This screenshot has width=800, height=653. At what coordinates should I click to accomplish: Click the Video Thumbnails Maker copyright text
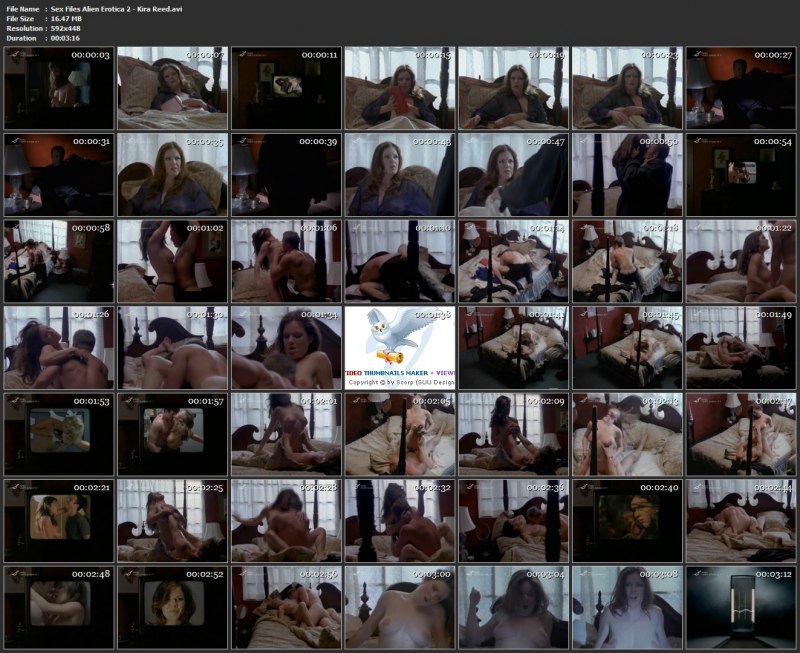[x=398, y=381]
